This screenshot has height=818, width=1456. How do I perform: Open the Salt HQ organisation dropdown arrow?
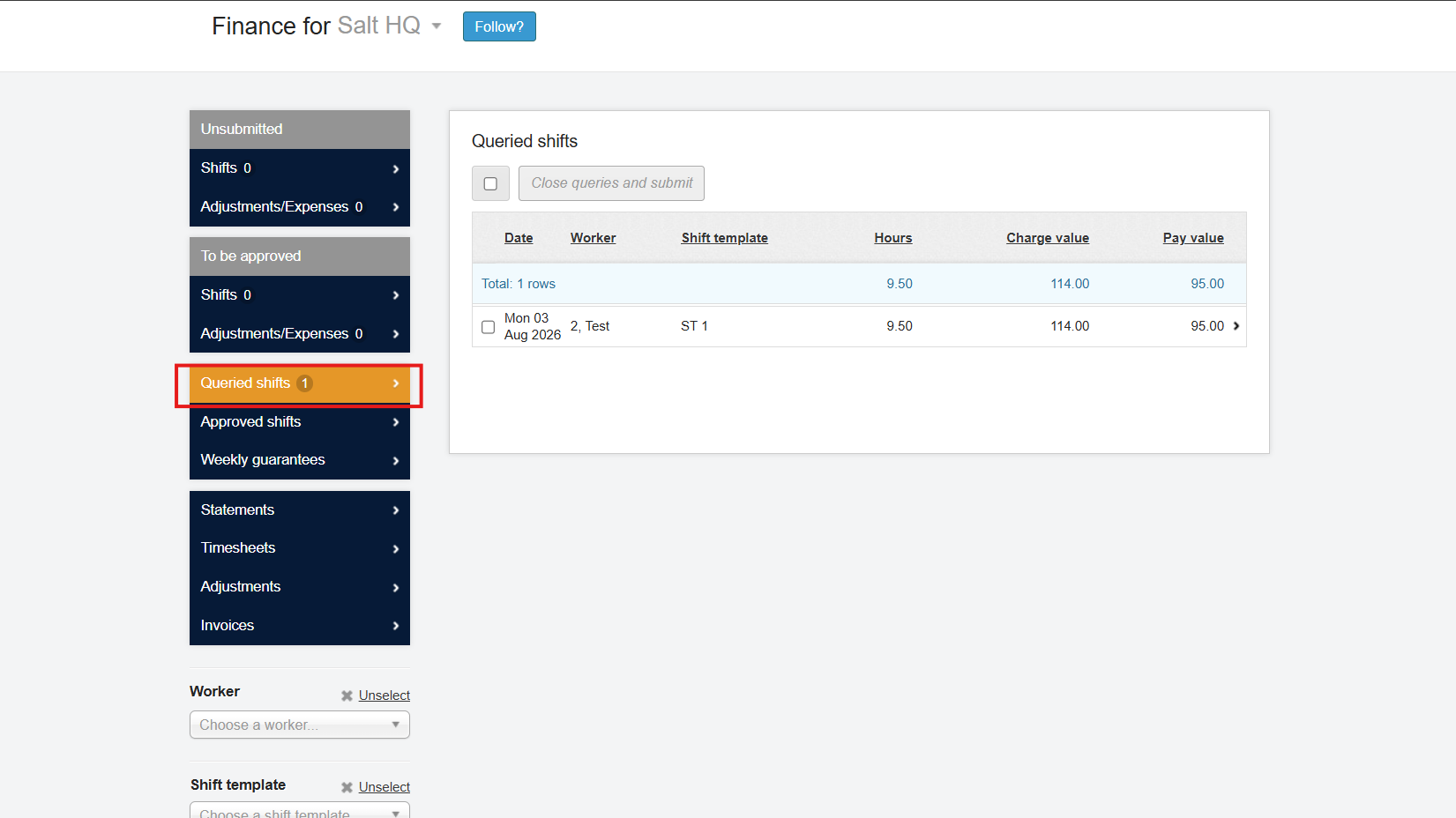click(436, 26)
